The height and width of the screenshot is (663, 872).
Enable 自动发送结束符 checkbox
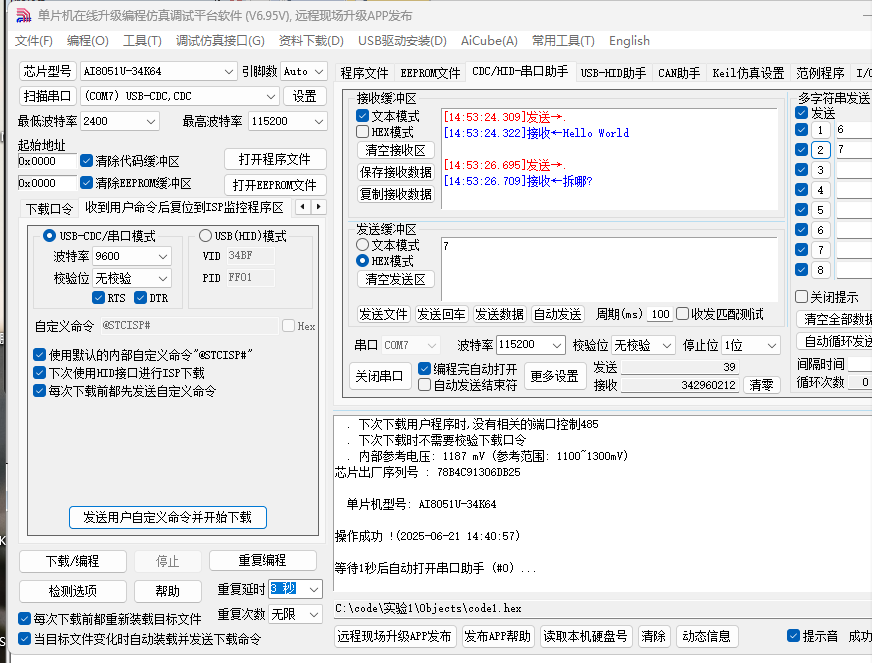(424, 384)
